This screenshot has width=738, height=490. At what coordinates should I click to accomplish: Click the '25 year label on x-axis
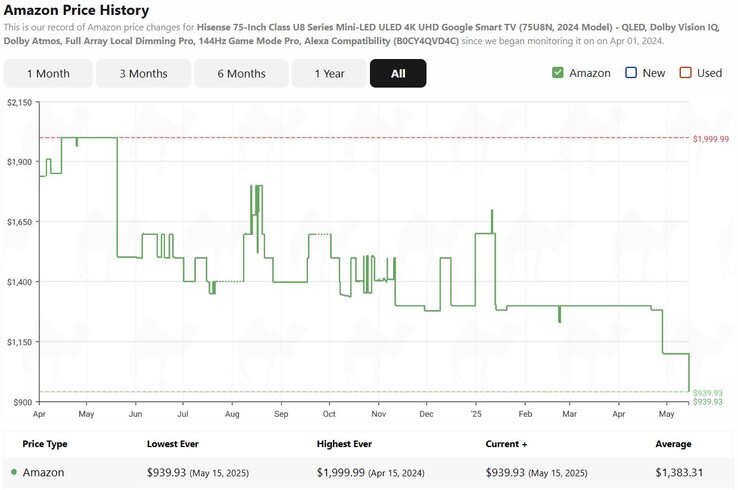pos(476,414)
